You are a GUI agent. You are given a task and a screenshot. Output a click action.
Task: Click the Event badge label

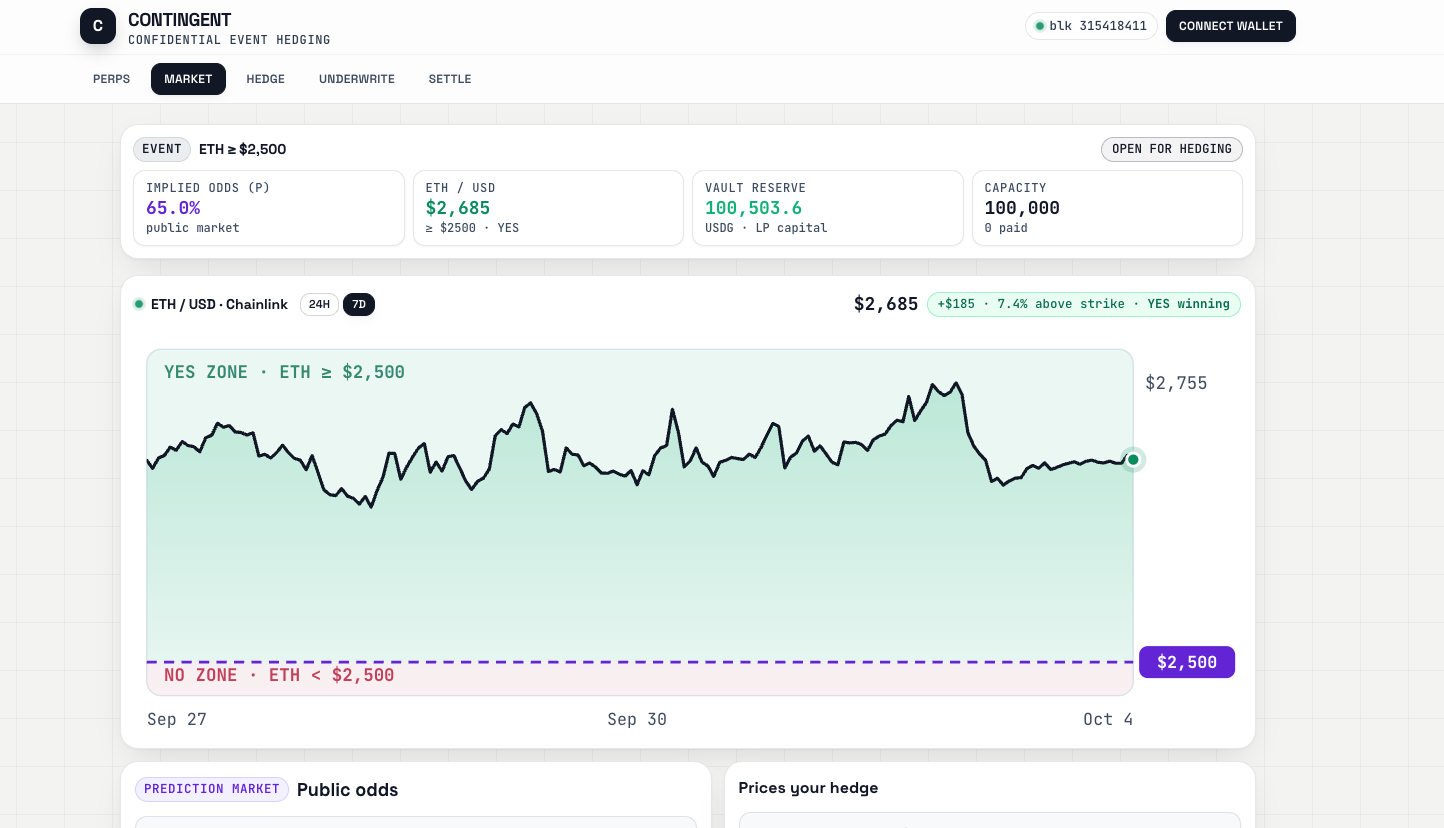coord(162,149)
